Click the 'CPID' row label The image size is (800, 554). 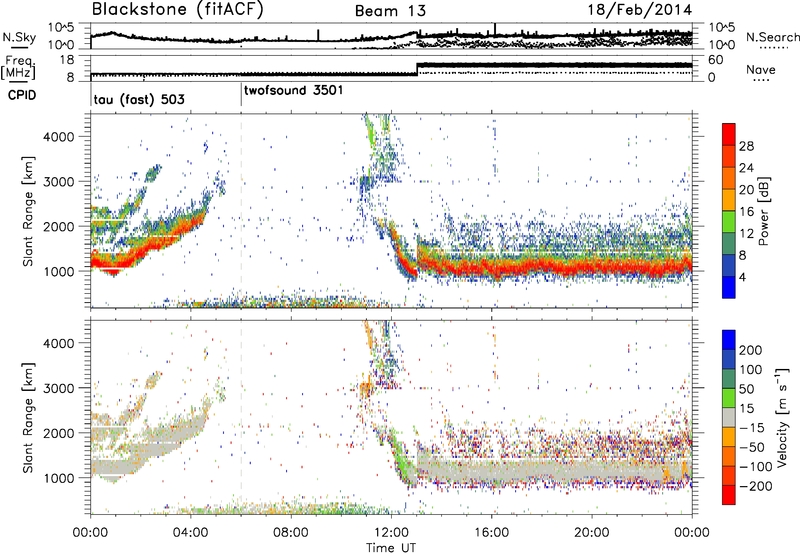click(22, 95)
